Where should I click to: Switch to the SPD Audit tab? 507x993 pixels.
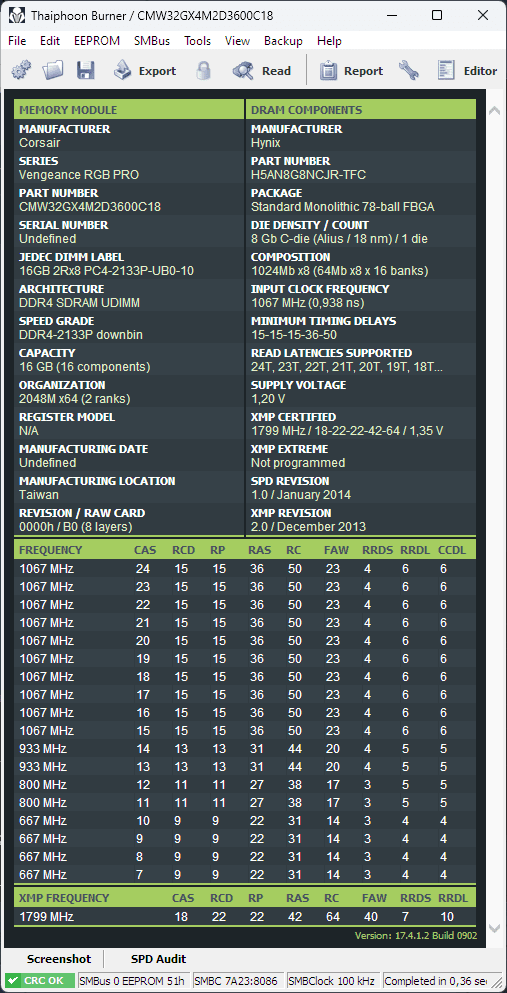pyautogui.click(x=158, y=959)
